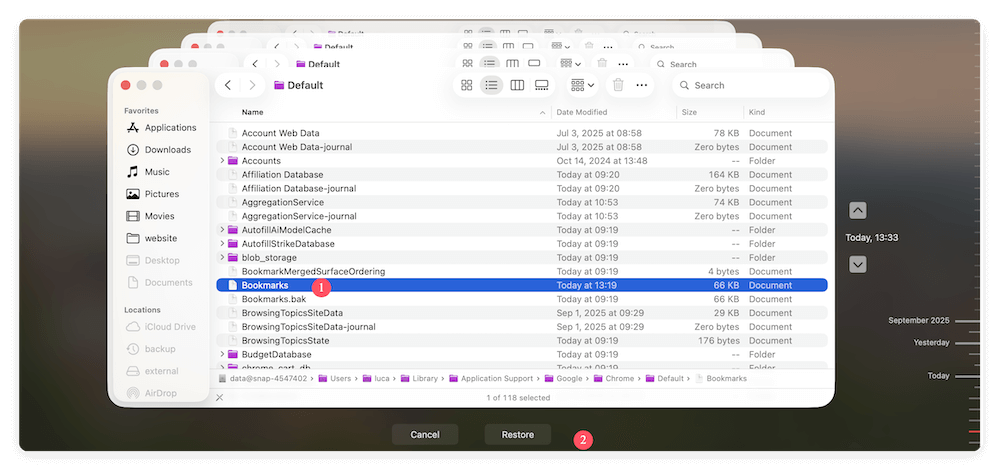Click Application Support in the path bar
Image resolution: width=1000 pixels, height=470 pixels.
(491, 378)
